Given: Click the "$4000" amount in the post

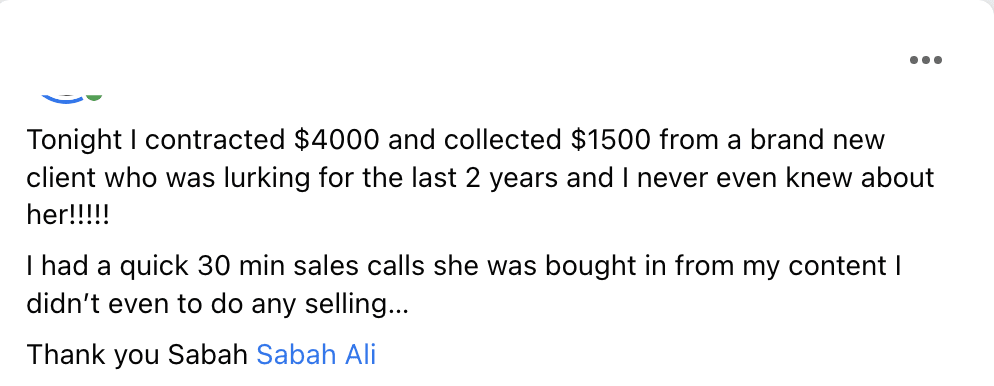Looking at the screenshot, I should coord(337,140).
